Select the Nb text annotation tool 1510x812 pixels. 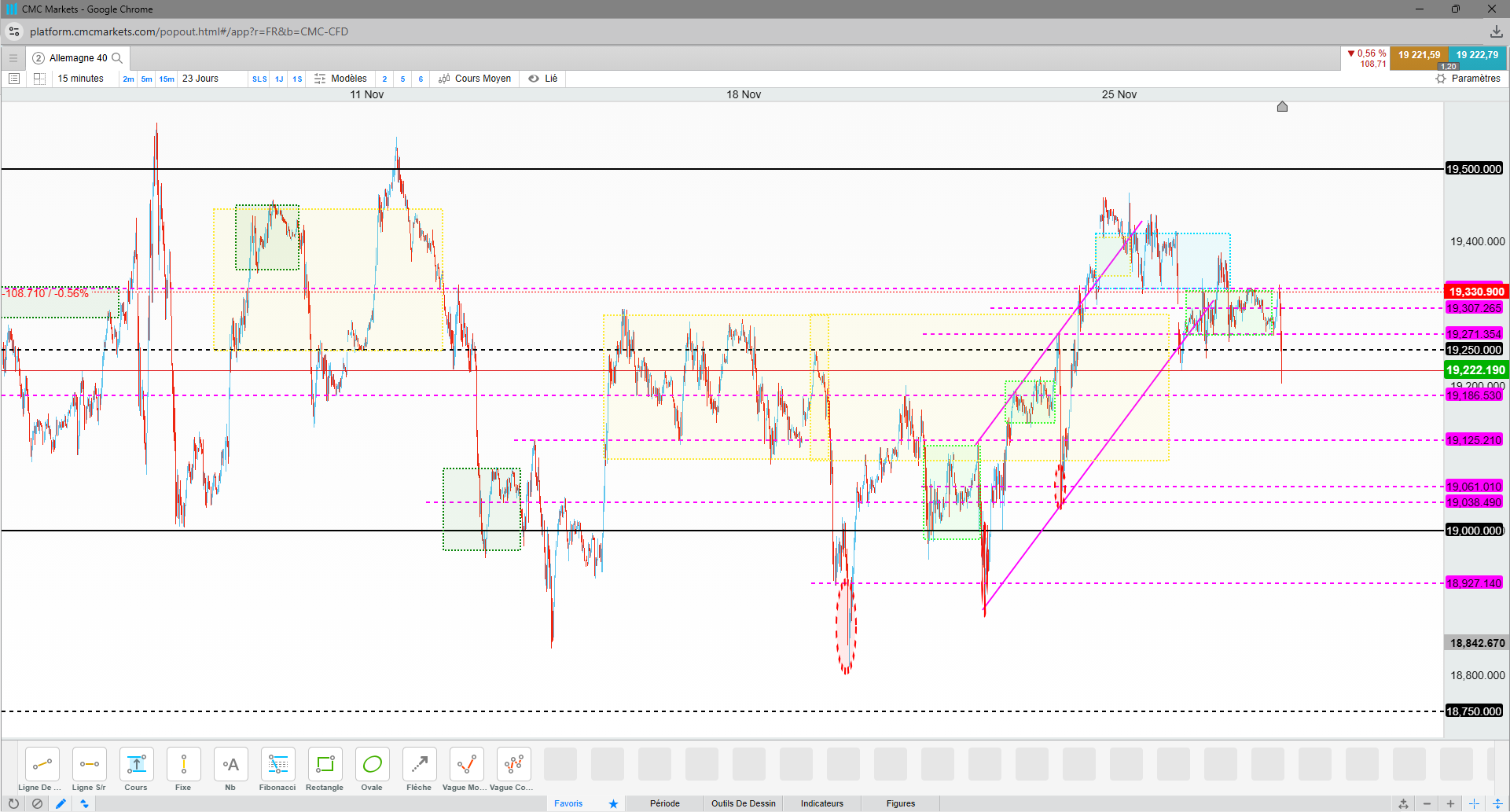[230, 764]
